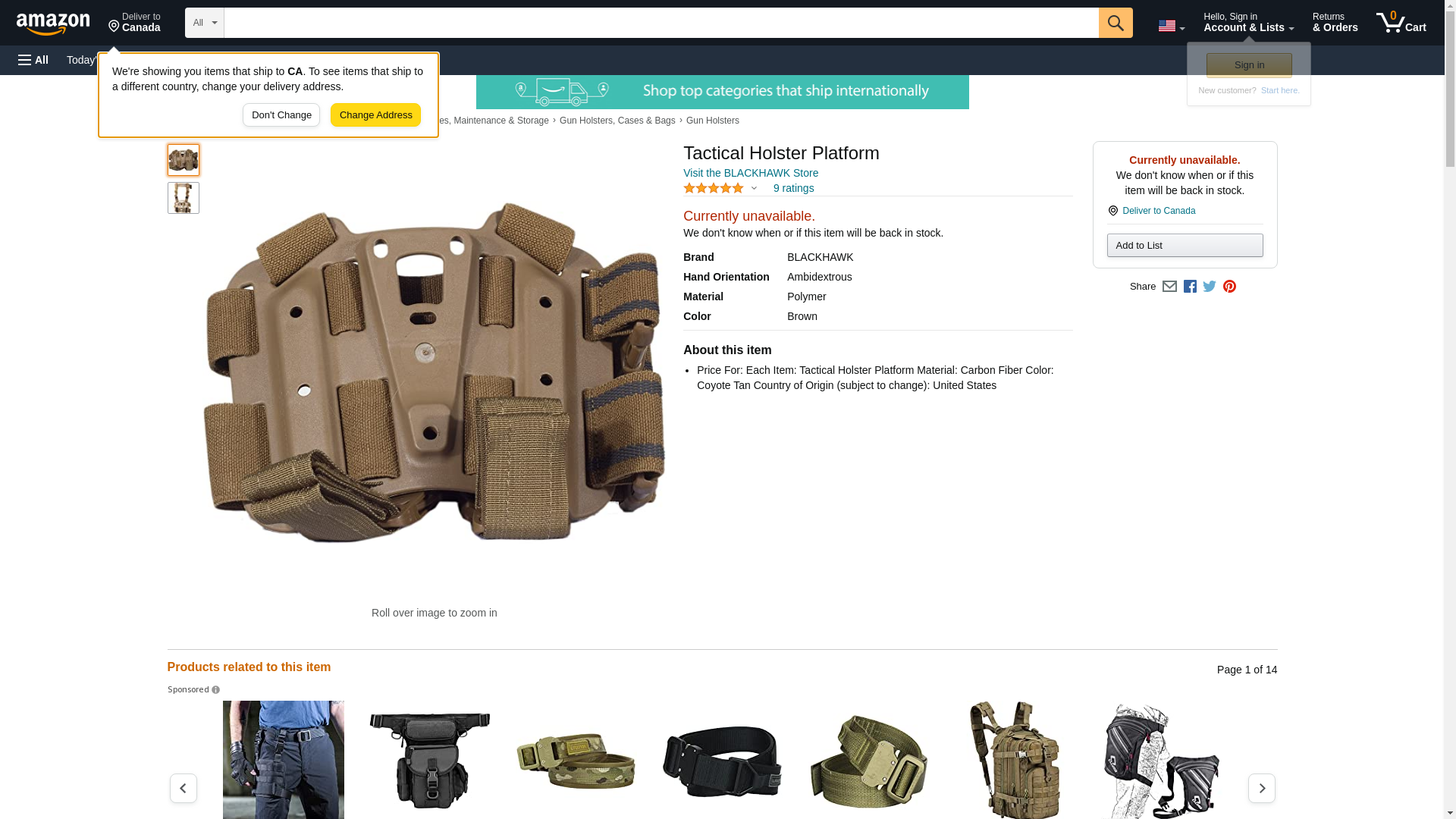Click Add to List button

click(x=1185, y=246)
